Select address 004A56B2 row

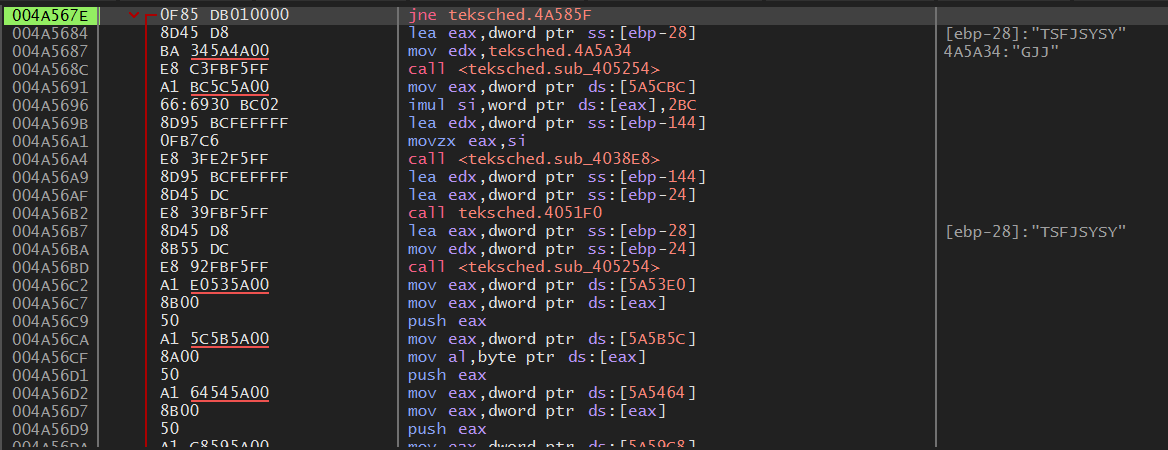tap(50, 213)
